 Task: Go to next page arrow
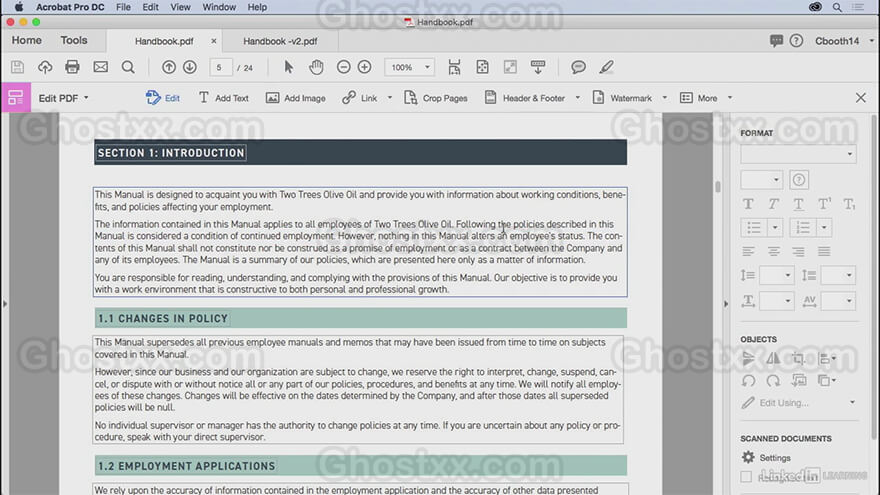pos(190,67)
